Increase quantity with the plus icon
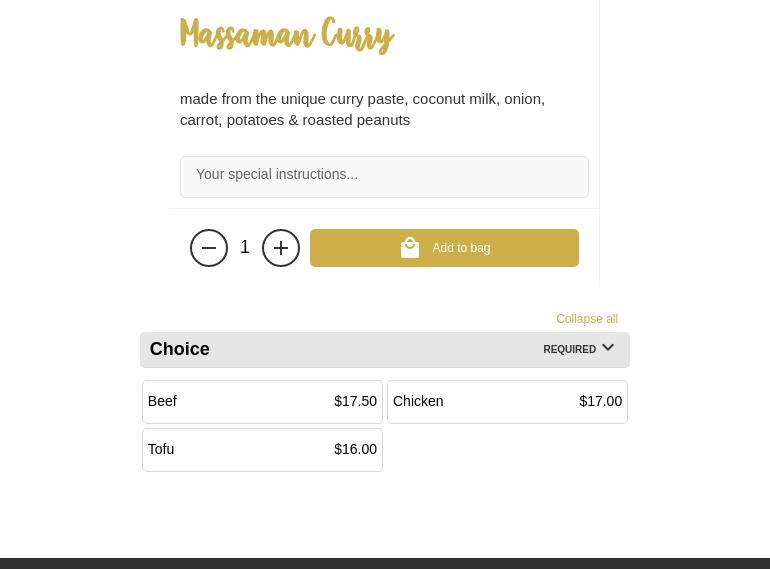770x569 pixels. coord(281,248)
